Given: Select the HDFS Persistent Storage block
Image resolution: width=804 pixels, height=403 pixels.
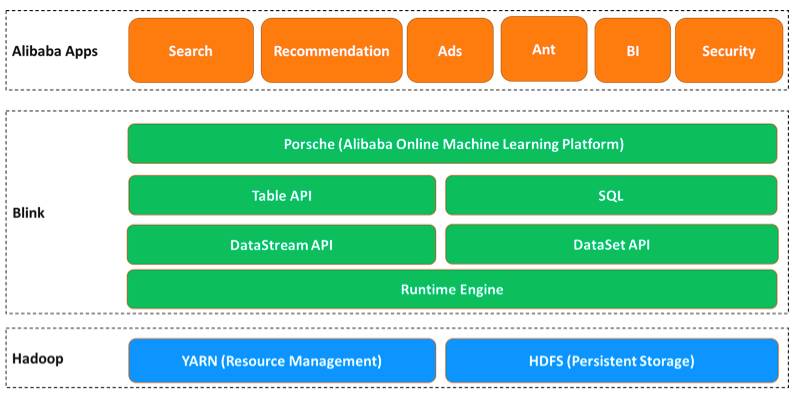Looking at the screenshot, I should point(612,360).
